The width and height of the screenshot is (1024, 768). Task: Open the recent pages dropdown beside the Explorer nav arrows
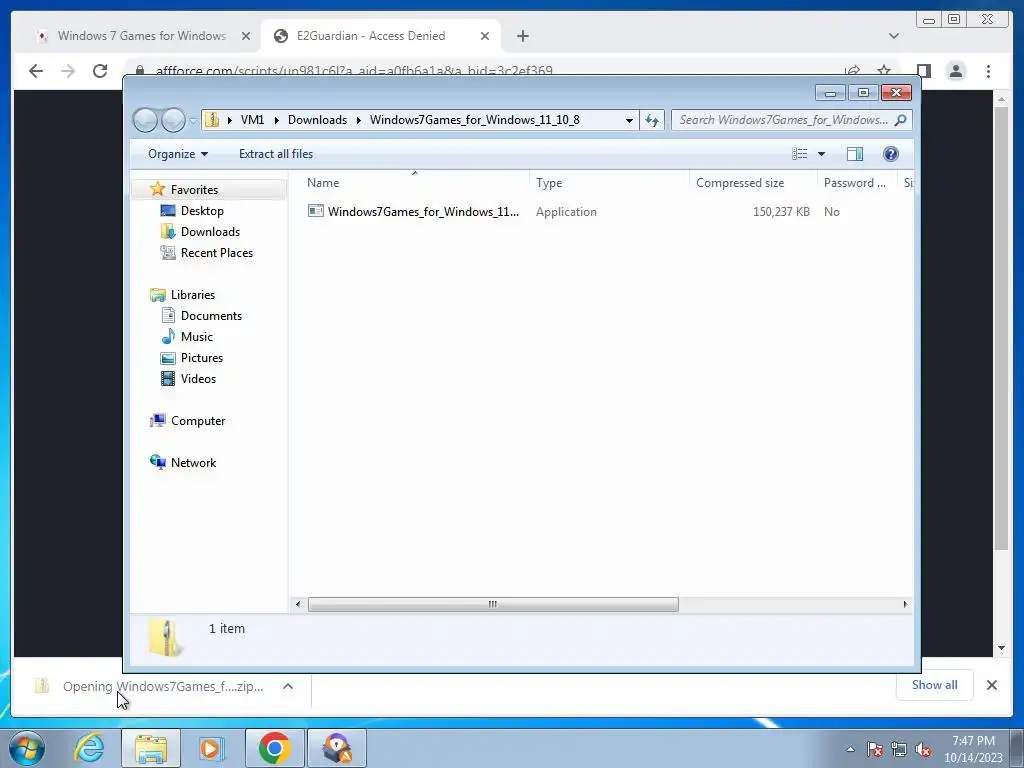(x=193, y=121)
